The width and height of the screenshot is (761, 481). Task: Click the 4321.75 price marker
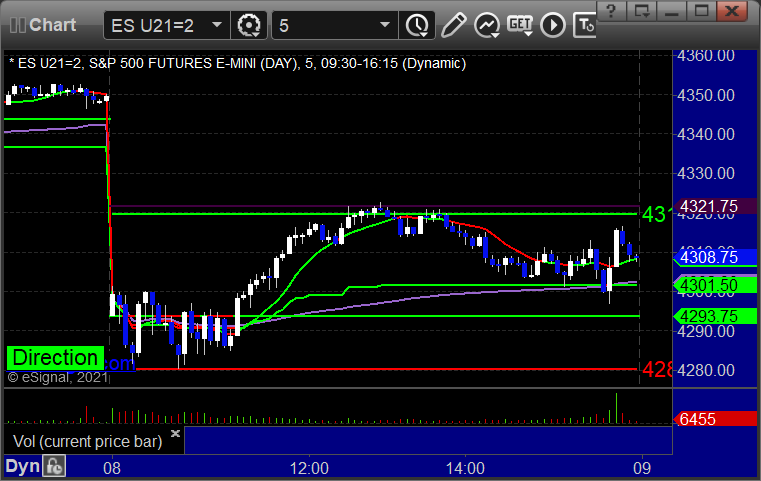714,206
